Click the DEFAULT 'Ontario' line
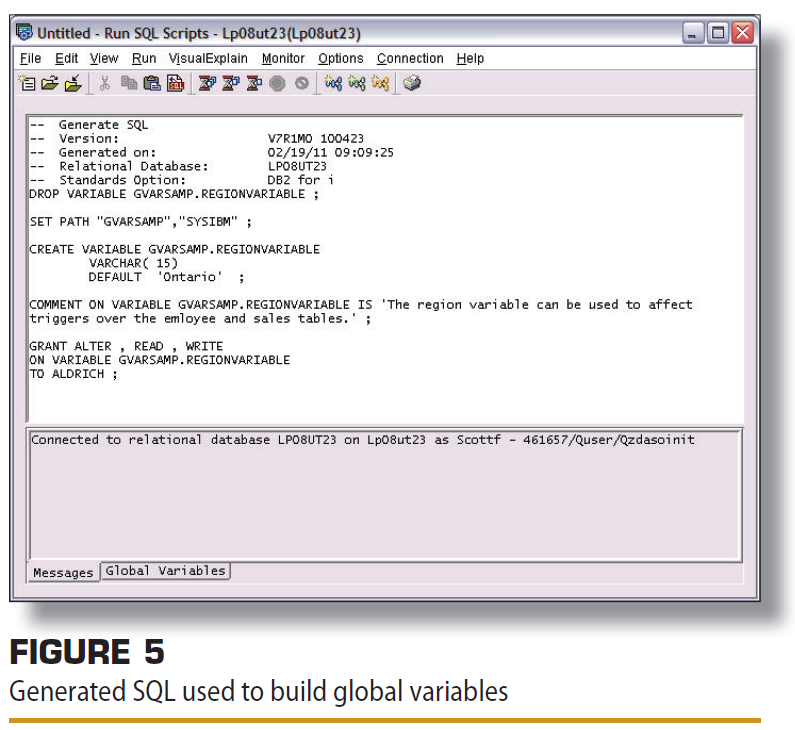 (166, 277)
